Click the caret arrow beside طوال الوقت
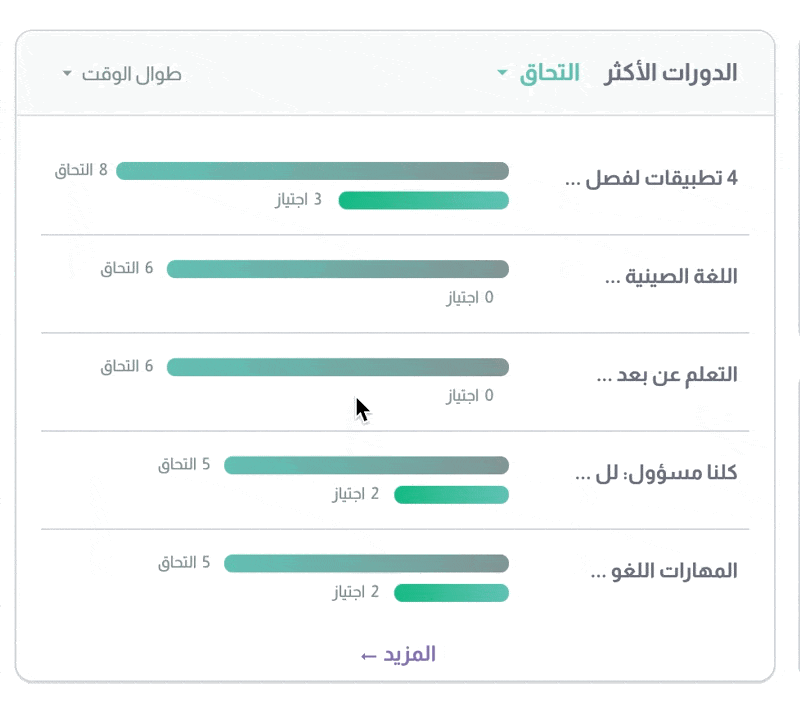The width and height of the screenshot is (800, 708). (67, 73)
